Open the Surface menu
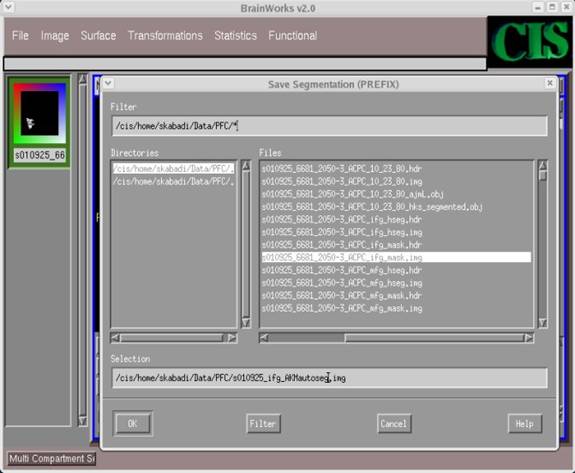This screenshot has width=575, height=473. [x=98, y=36]
